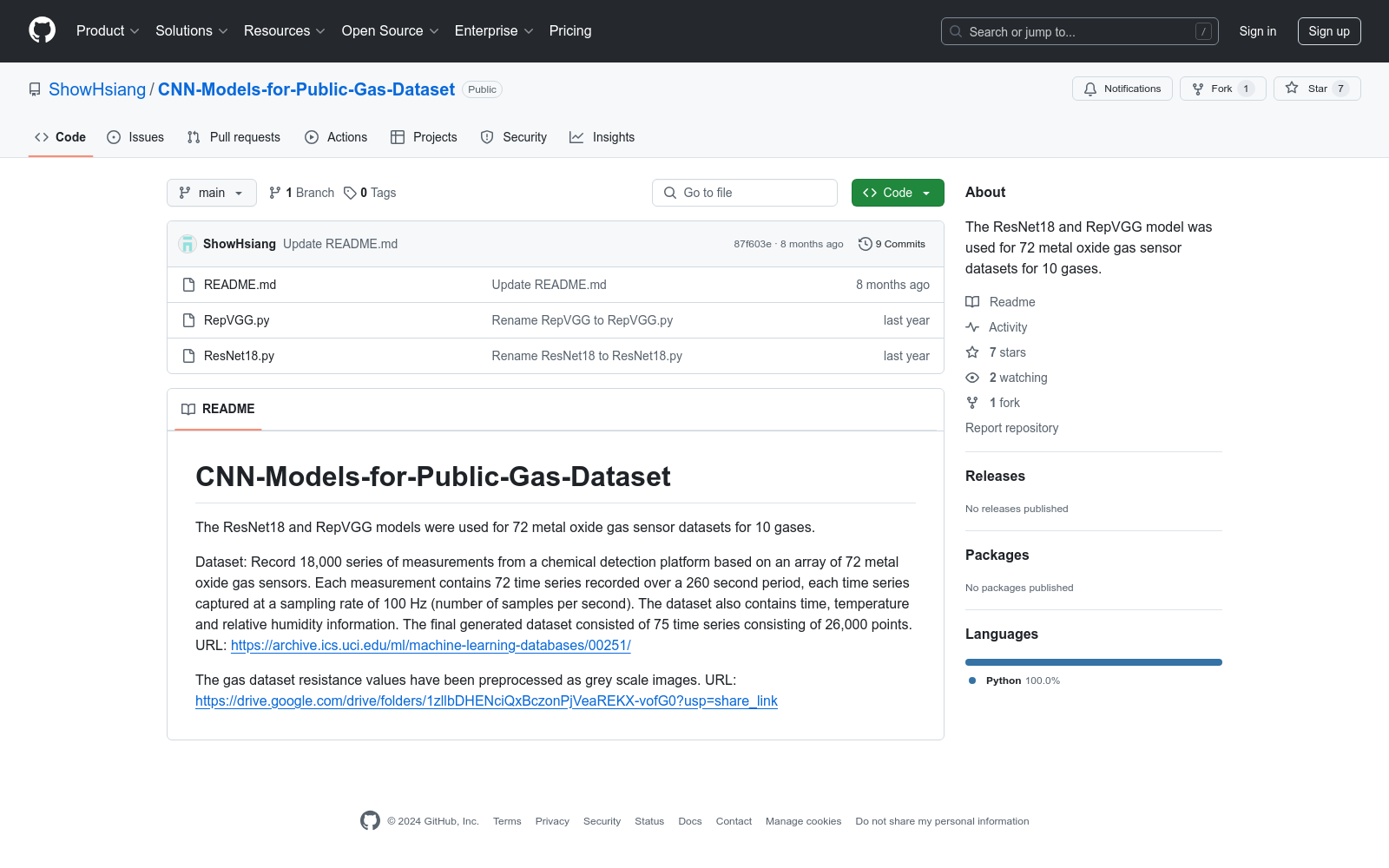This screenshot has width=1389, height=868.
Task: Click ShowHsiang's avatar in the commit row
Action: pyautogui.click(x=188, y=244)
